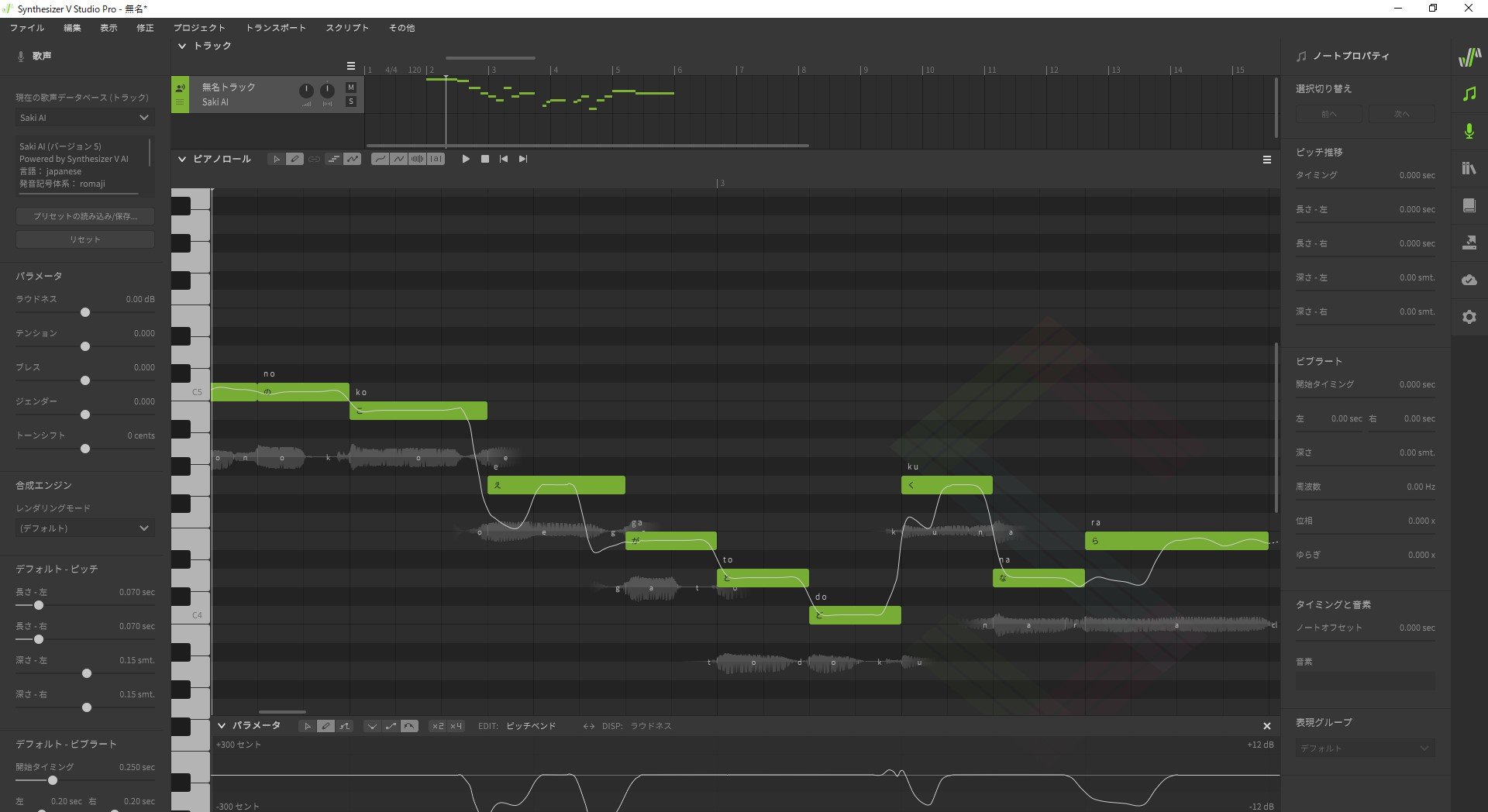Open EDIT ピッチベンド parameter selector
The height and width of the screenshot is (812, 1488).
(x=531, y=726)
